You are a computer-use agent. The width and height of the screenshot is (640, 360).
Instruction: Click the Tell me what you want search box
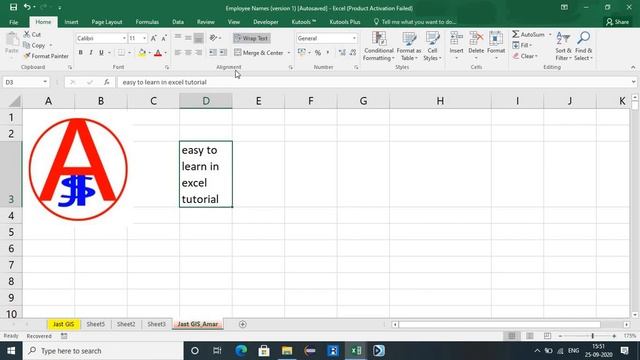pos(415,22)
